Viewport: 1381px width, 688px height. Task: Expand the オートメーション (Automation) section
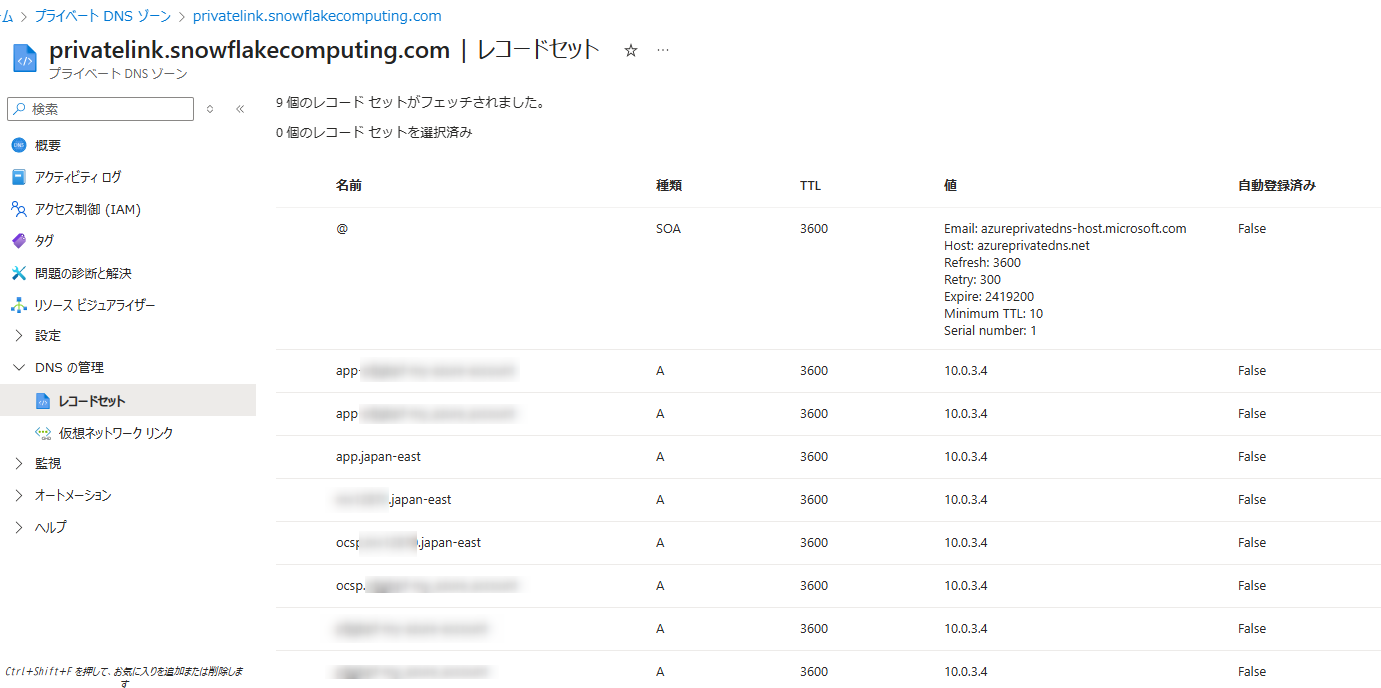pos(19,496)
